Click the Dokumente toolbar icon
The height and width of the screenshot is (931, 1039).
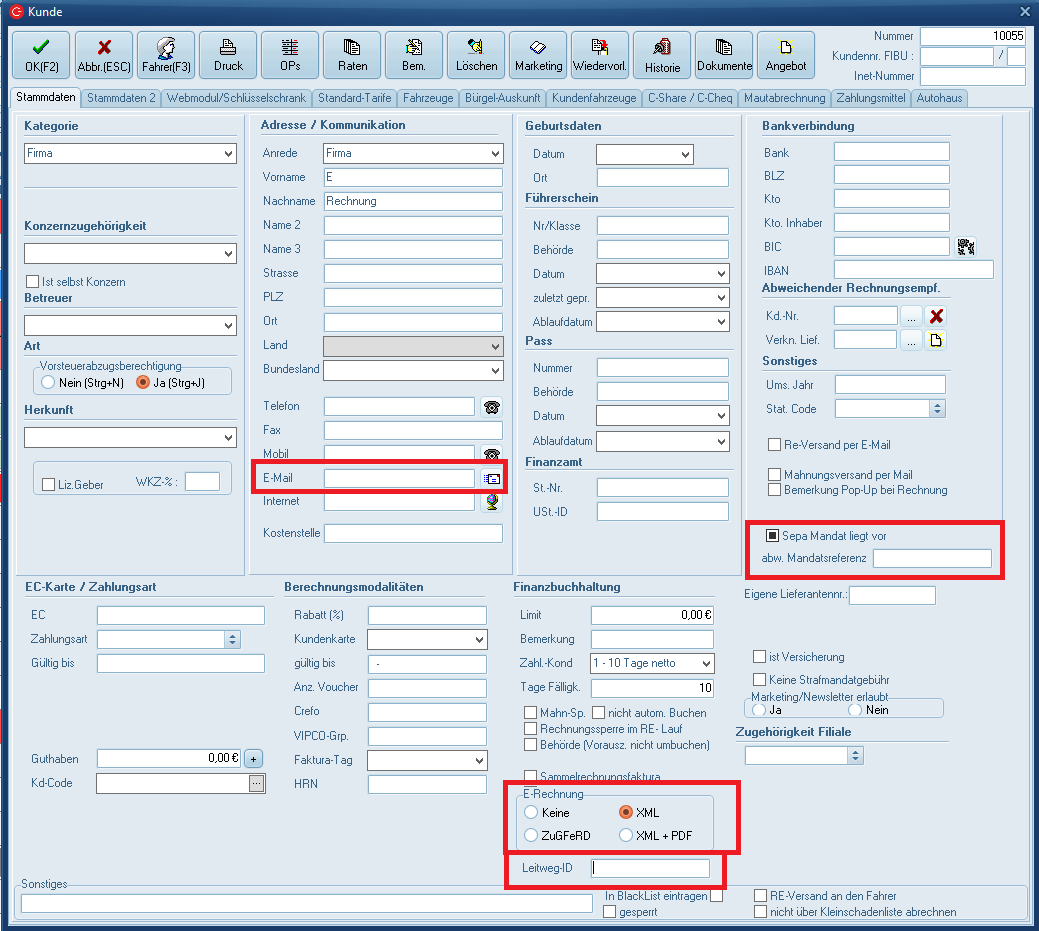[x=724, y=55]
